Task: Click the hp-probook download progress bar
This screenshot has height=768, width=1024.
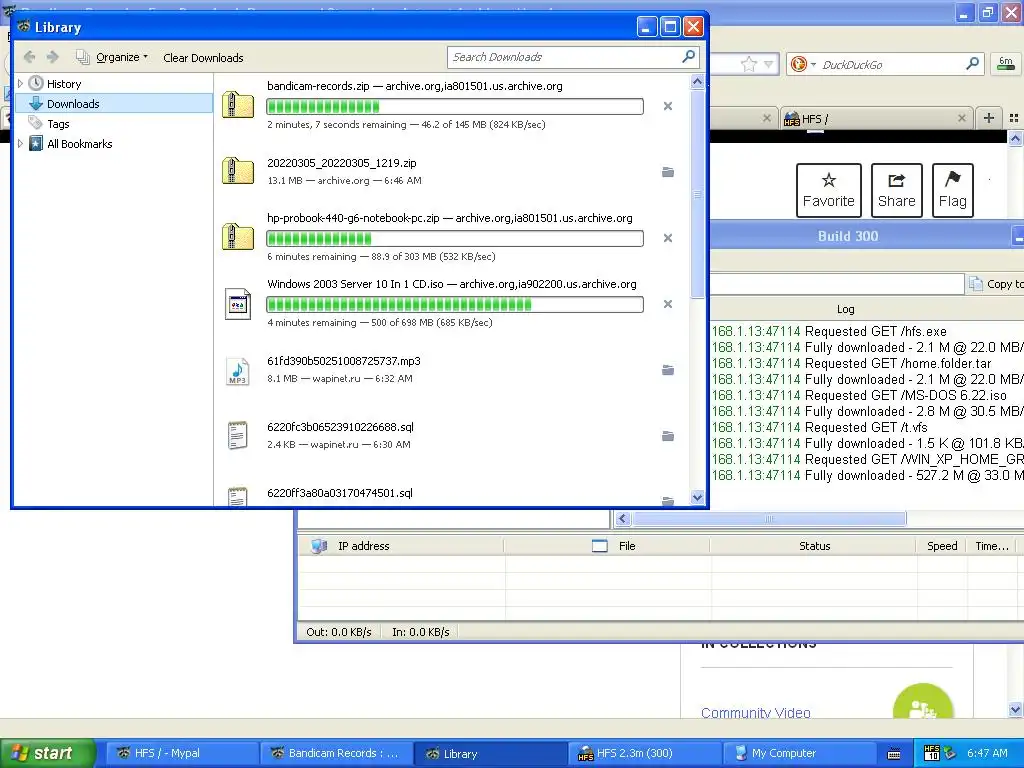Action: pyautogui.click(x=455, y=238)
